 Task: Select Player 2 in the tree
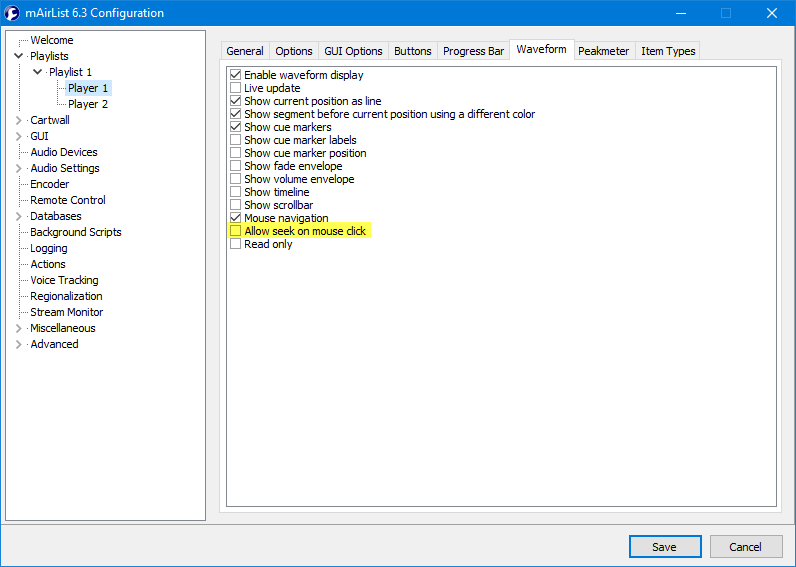pos(88,104)
